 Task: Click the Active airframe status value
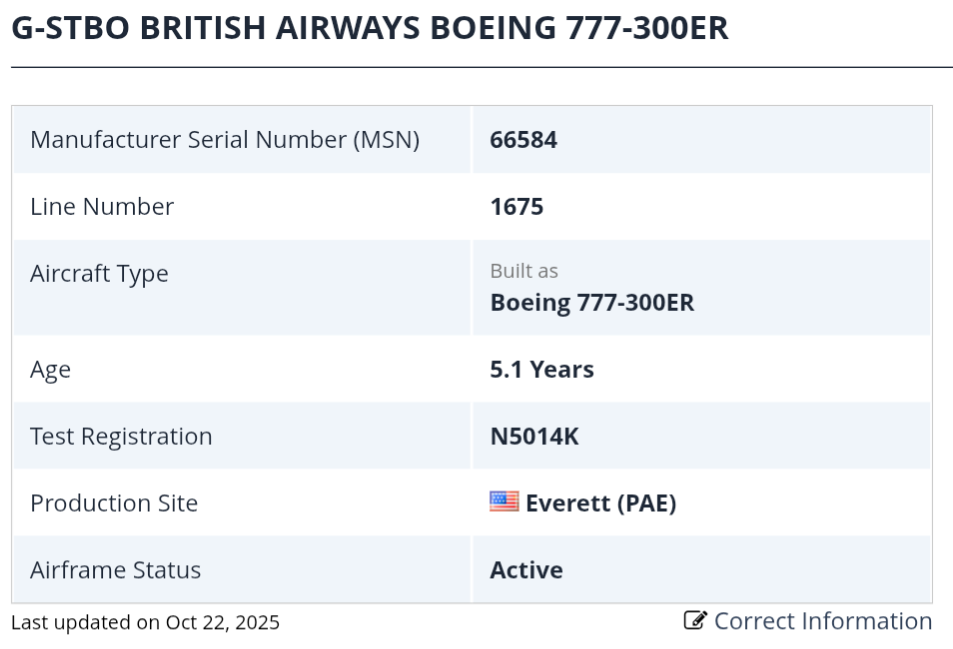[x=526, y=570]
